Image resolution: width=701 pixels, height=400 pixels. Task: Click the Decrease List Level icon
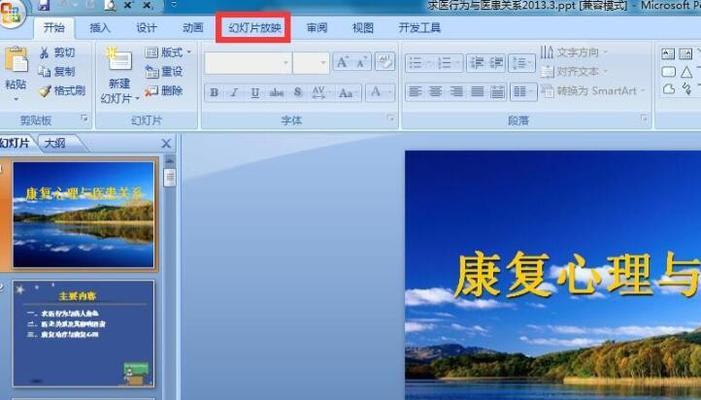[x=477, y=63]
